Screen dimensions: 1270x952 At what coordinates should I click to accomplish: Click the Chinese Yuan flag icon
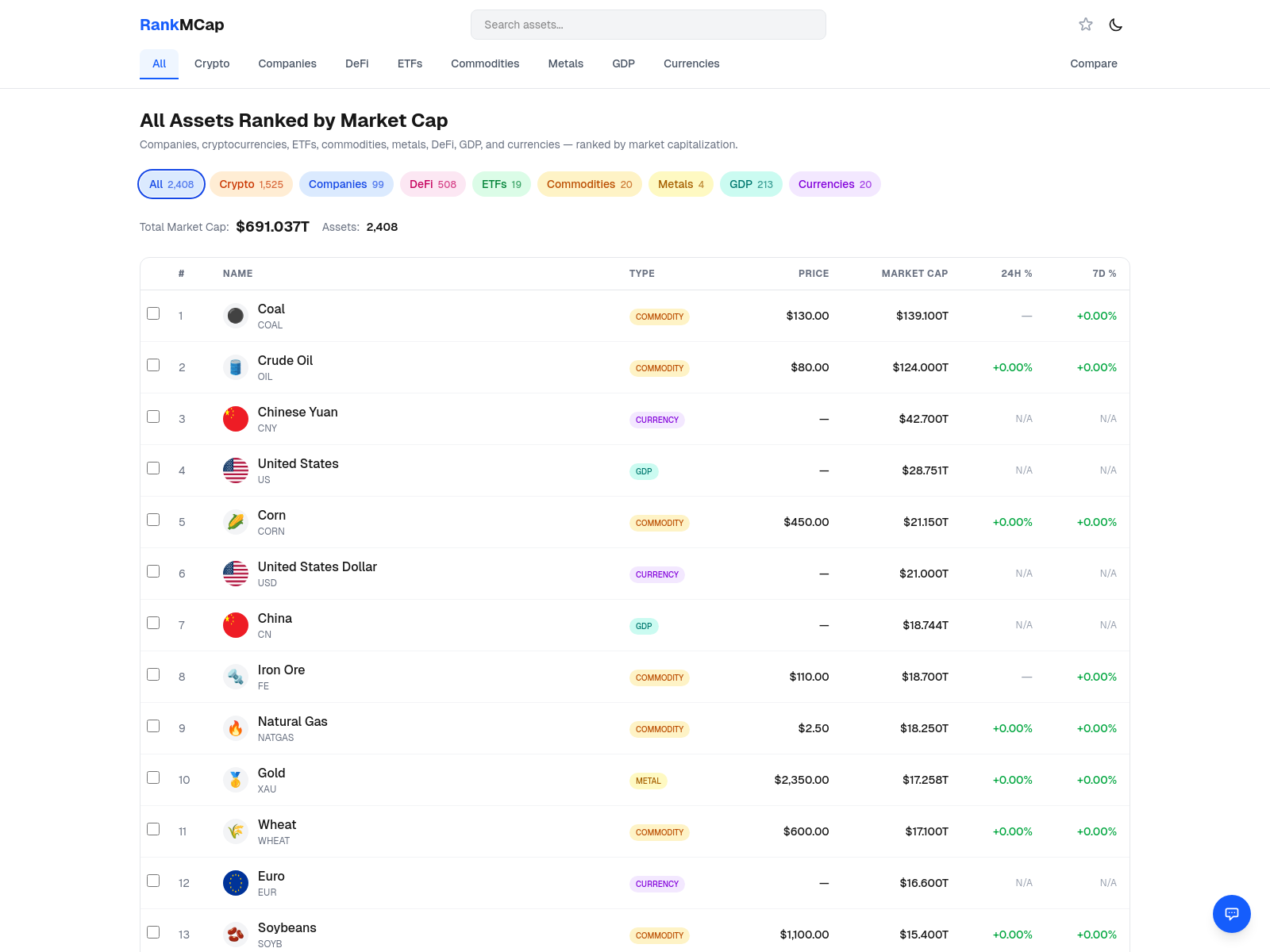point(236,419)
